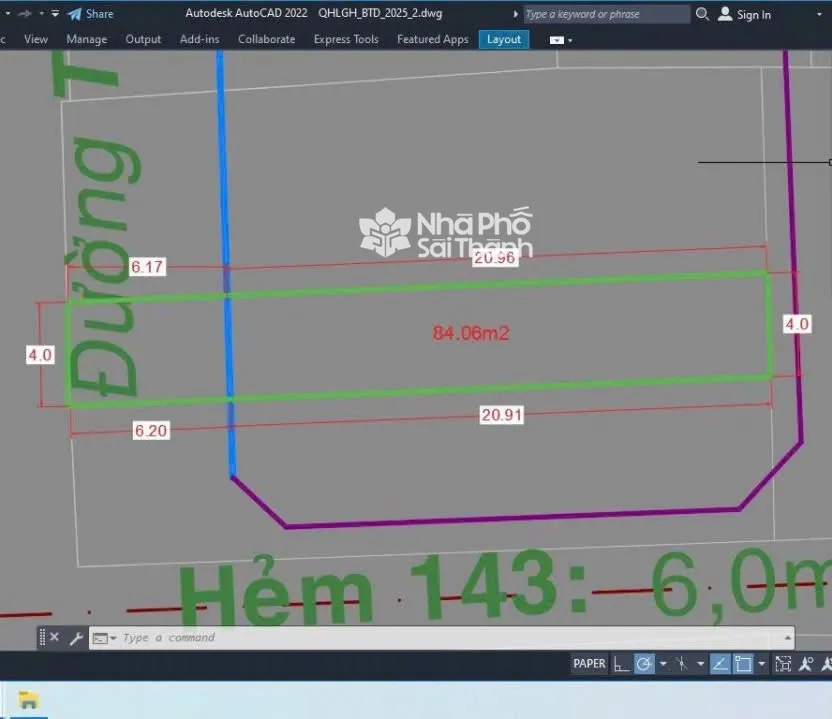Toggle 2D Object snap in status bar

pyautogui.click(x=743, y=664)
